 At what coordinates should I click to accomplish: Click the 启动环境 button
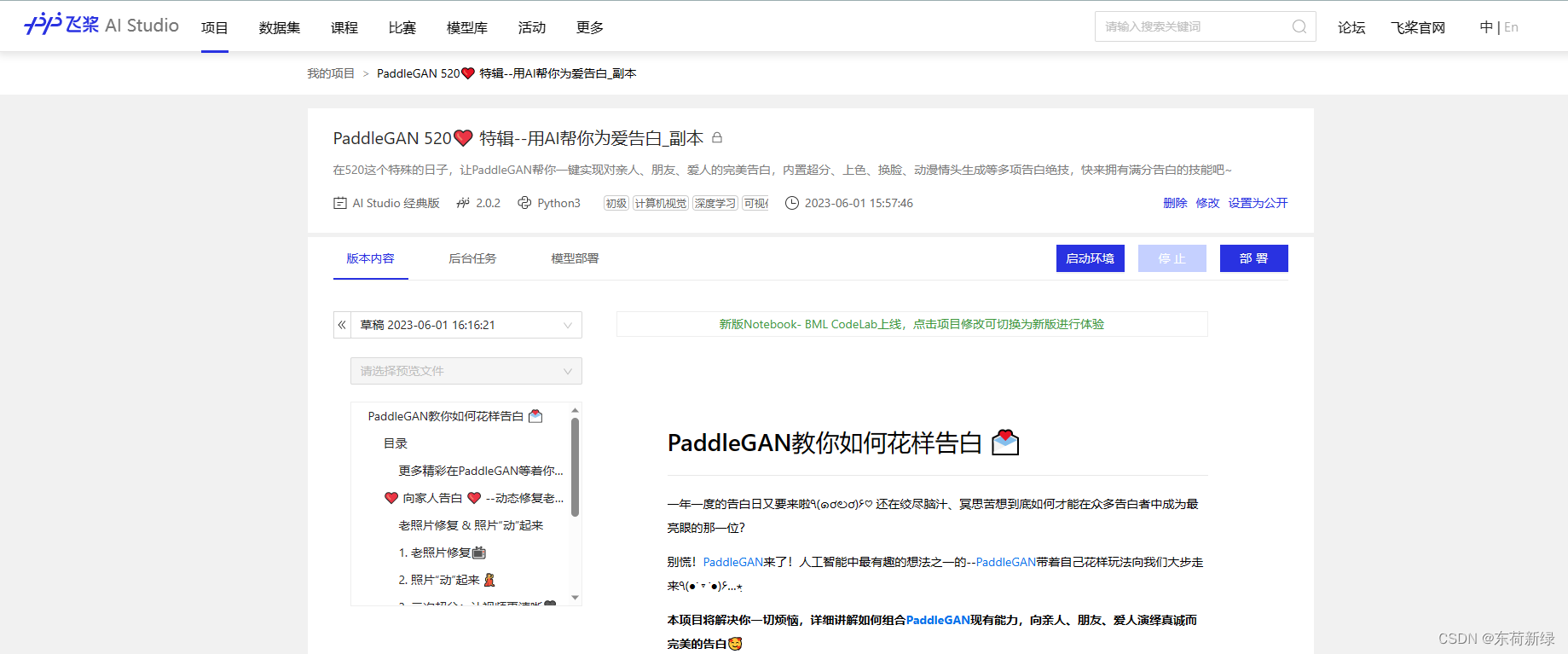click(1090, 258)
